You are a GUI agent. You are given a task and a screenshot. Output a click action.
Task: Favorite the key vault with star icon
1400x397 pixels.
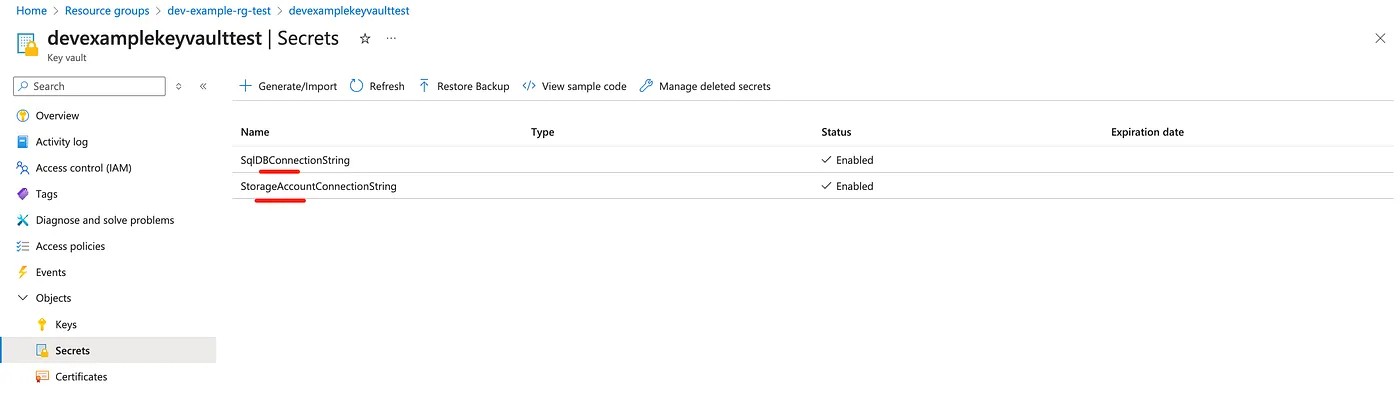click(365, 38)
